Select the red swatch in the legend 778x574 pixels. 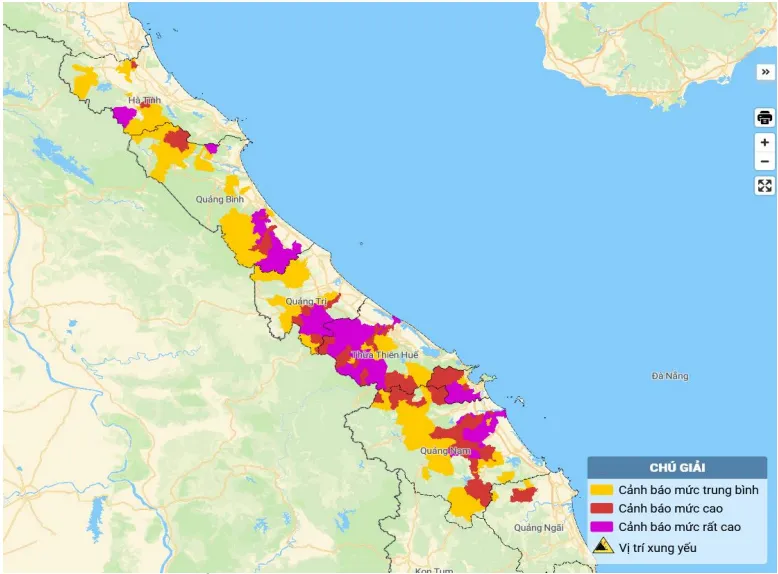point(602,509)
